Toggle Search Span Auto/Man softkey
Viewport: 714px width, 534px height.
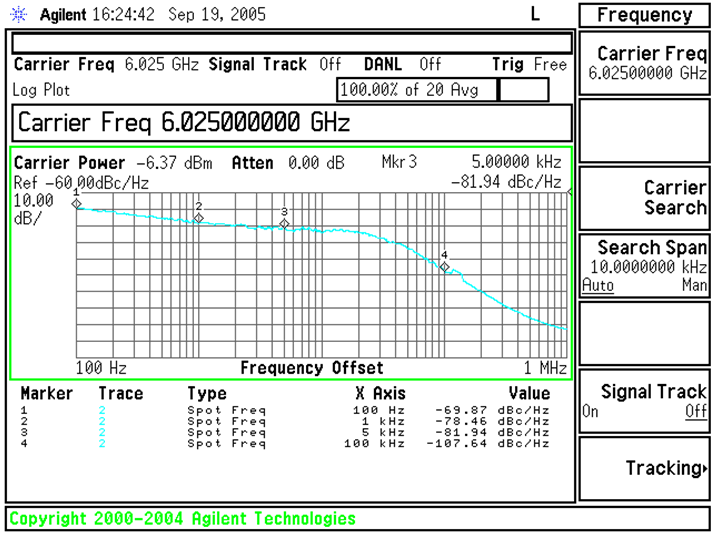click(x=645, y=266)
